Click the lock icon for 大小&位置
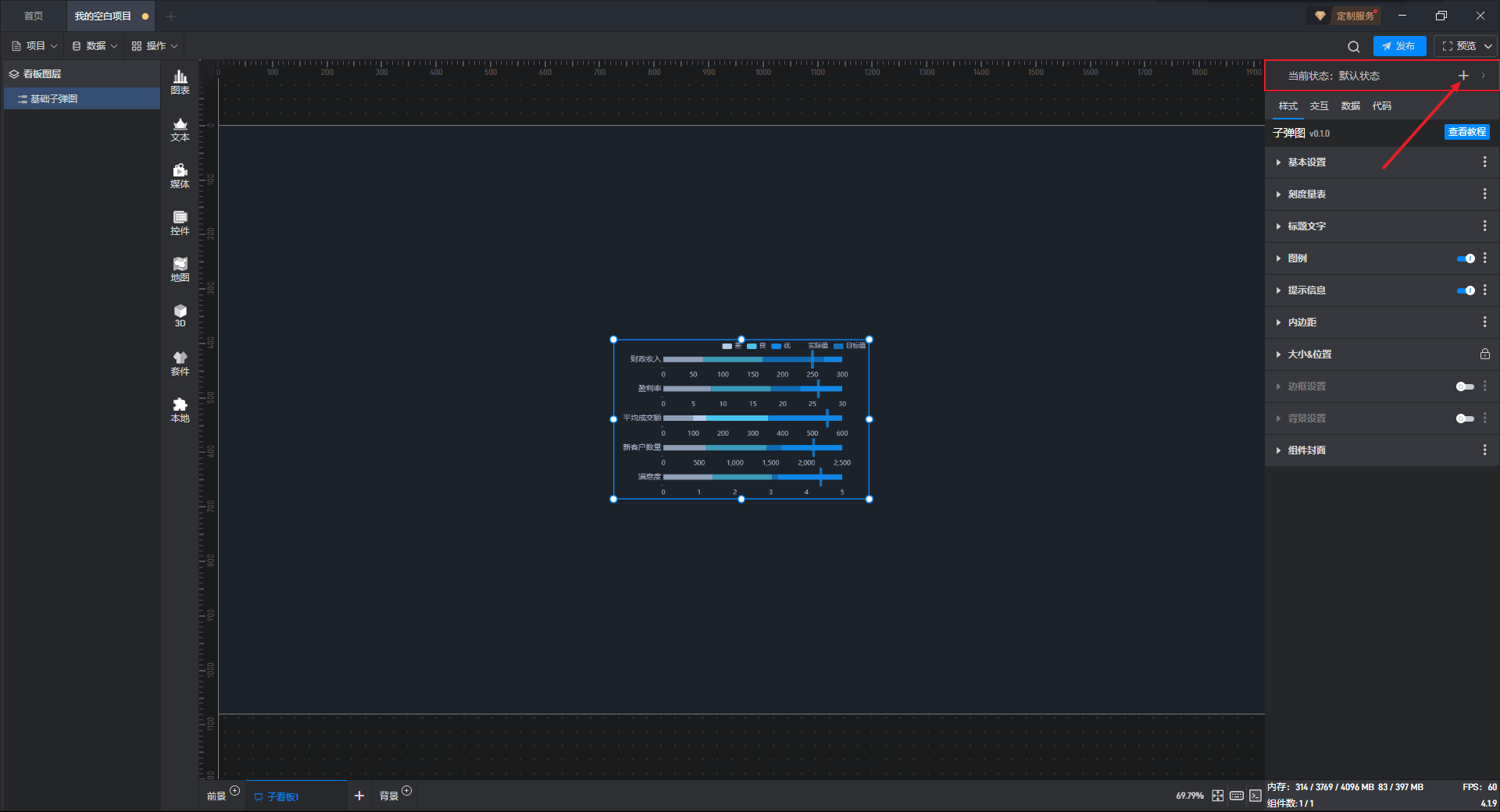This screenshot has width=1500, height=812. [1484, 354]
